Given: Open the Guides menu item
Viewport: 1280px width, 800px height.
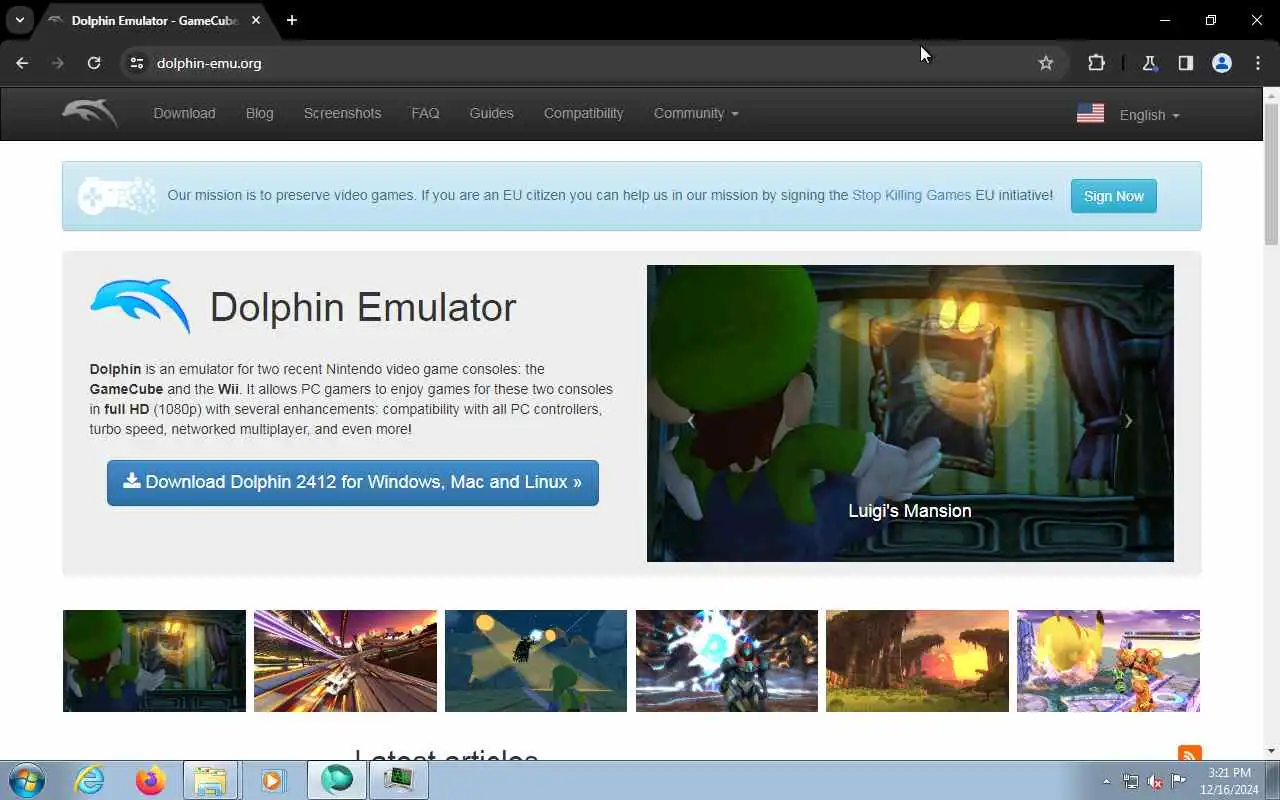Looking at the screenshot, I should pyautogui.click(x=491, y=113).
